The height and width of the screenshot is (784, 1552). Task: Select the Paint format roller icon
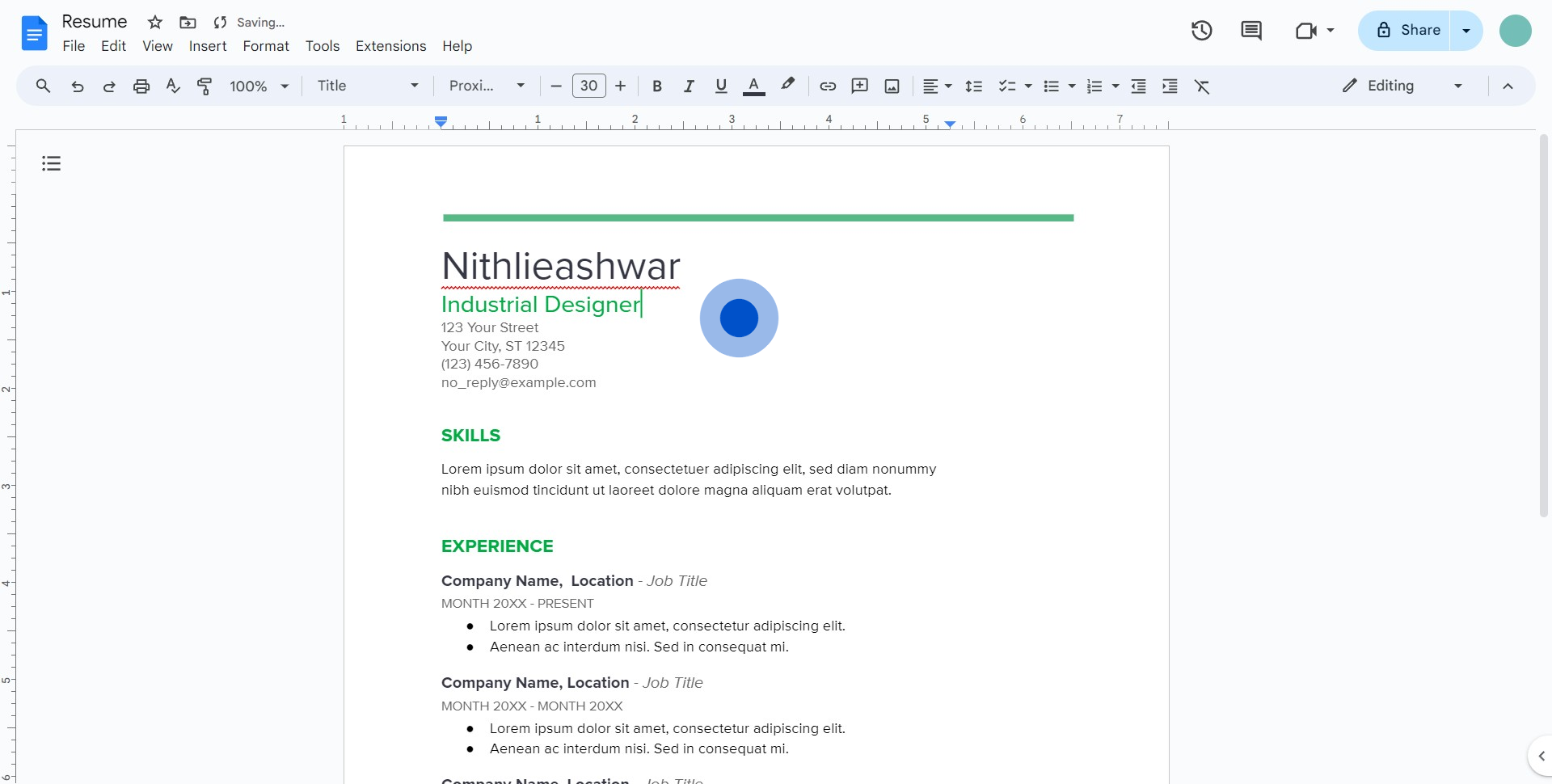[x=205, y=86]
